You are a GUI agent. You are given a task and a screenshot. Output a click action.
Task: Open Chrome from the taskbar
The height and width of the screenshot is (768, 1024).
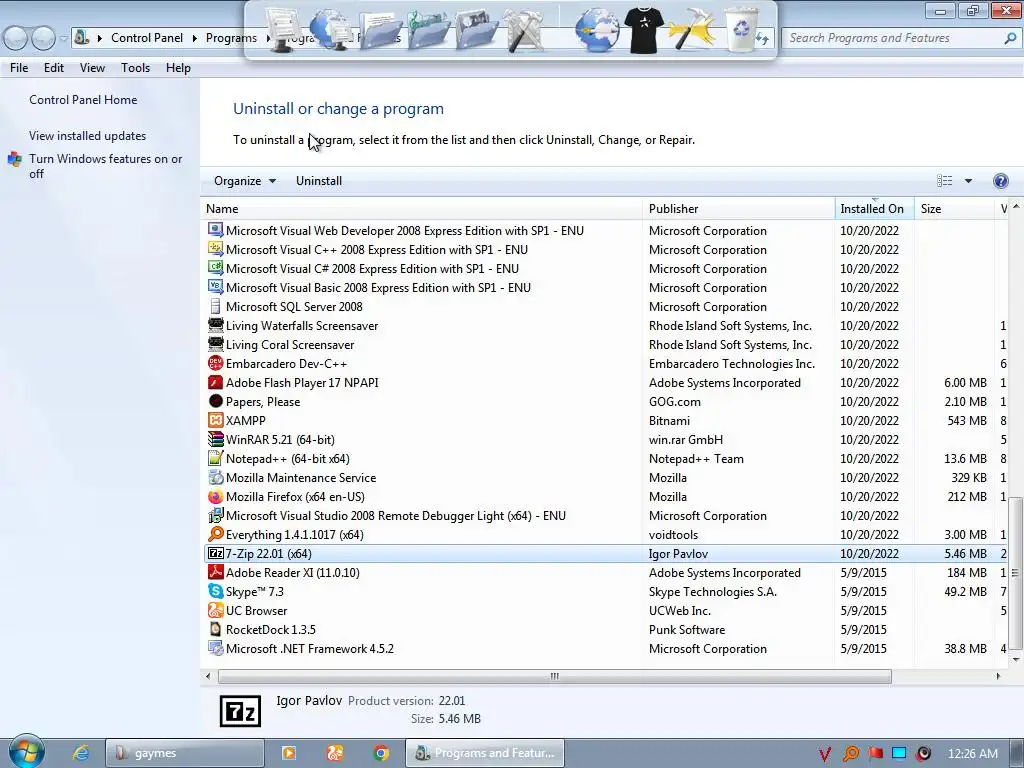(381, 753)
